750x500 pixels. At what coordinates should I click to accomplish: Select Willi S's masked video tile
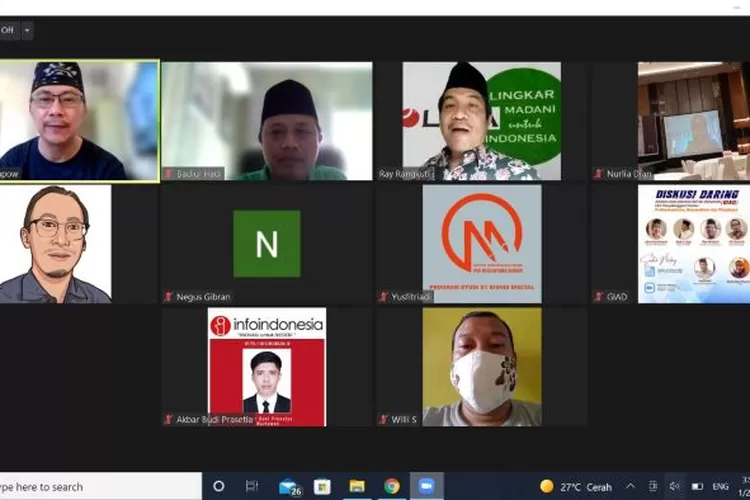pos(481,366)
